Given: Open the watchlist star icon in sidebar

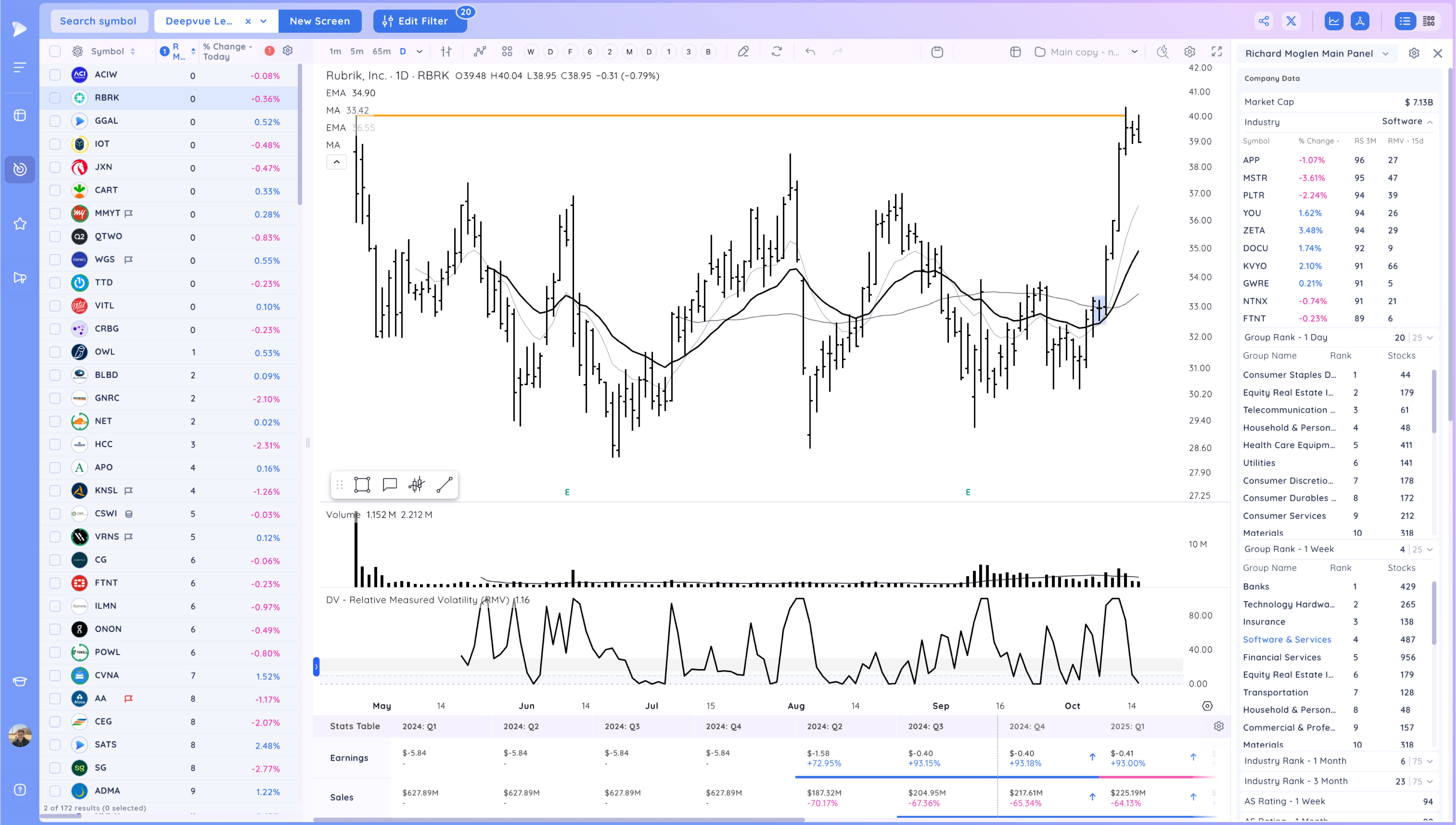Looking at the screenshot, I should point(20,224).
